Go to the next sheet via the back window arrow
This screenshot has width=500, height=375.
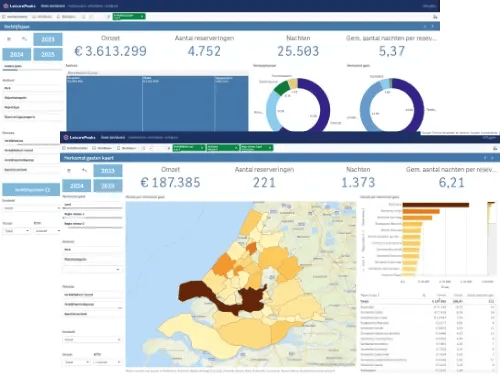pyautogui.click(x=433, y=26)
